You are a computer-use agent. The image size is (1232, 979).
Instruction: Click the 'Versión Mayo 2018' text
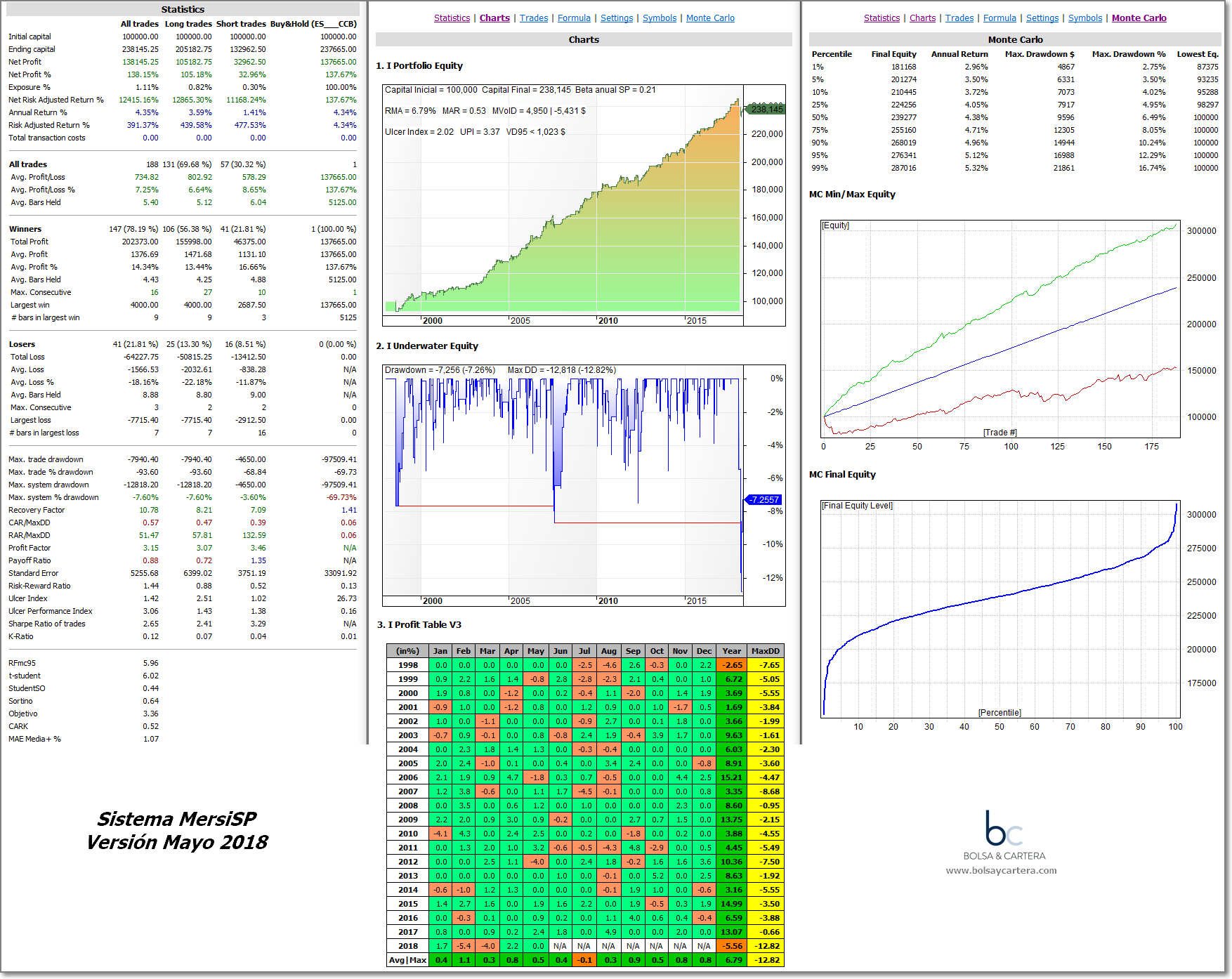(177, 842)
